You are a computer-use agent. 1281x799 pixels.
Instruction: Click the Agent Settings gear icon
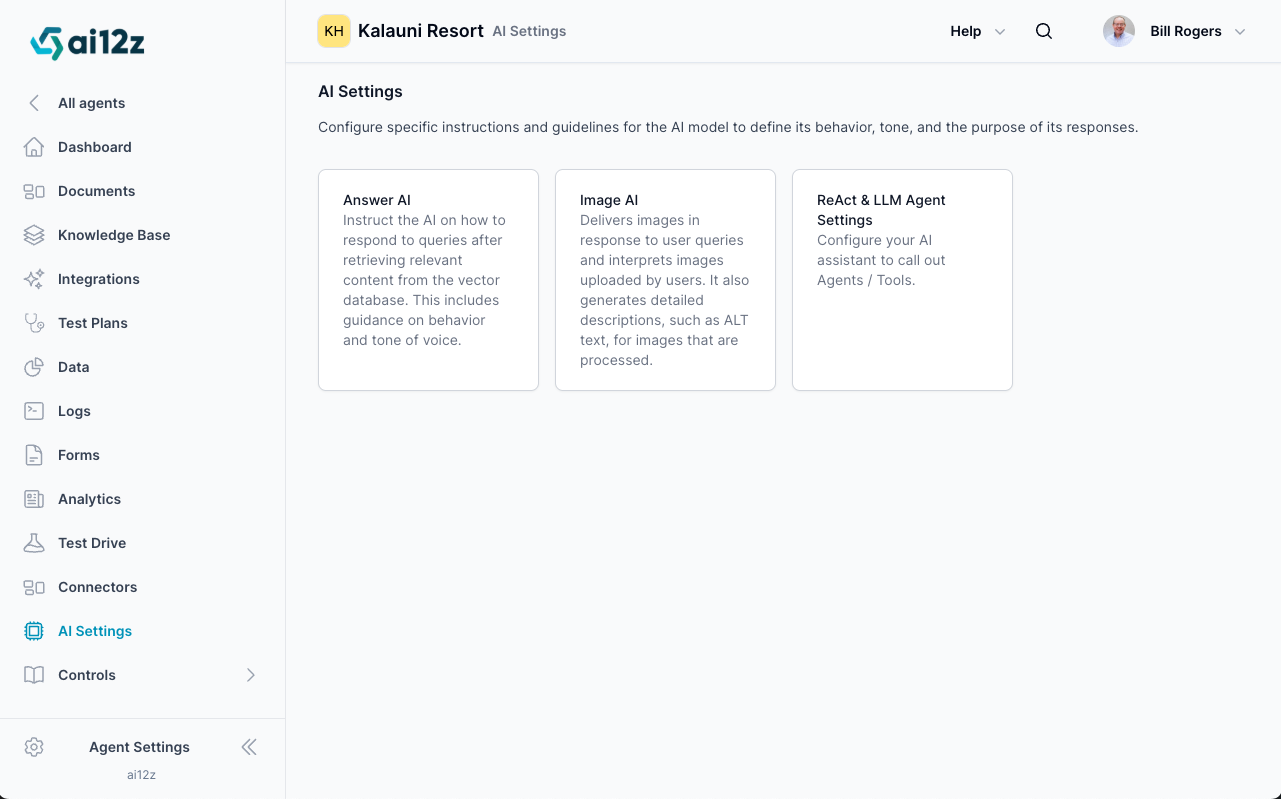(x=34, y=747)
